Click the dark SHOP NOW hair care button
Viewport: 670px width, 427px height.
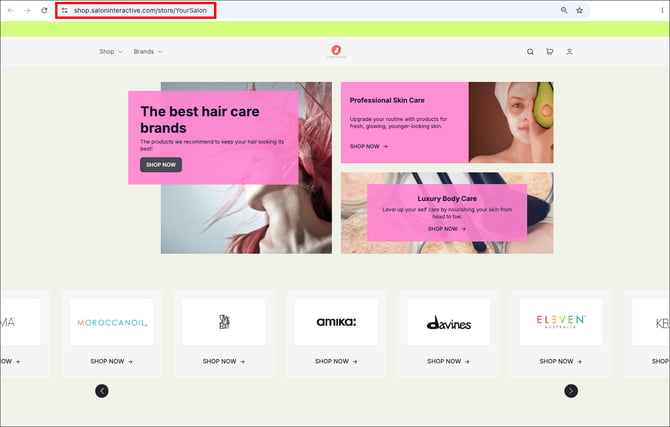(161, 165)
